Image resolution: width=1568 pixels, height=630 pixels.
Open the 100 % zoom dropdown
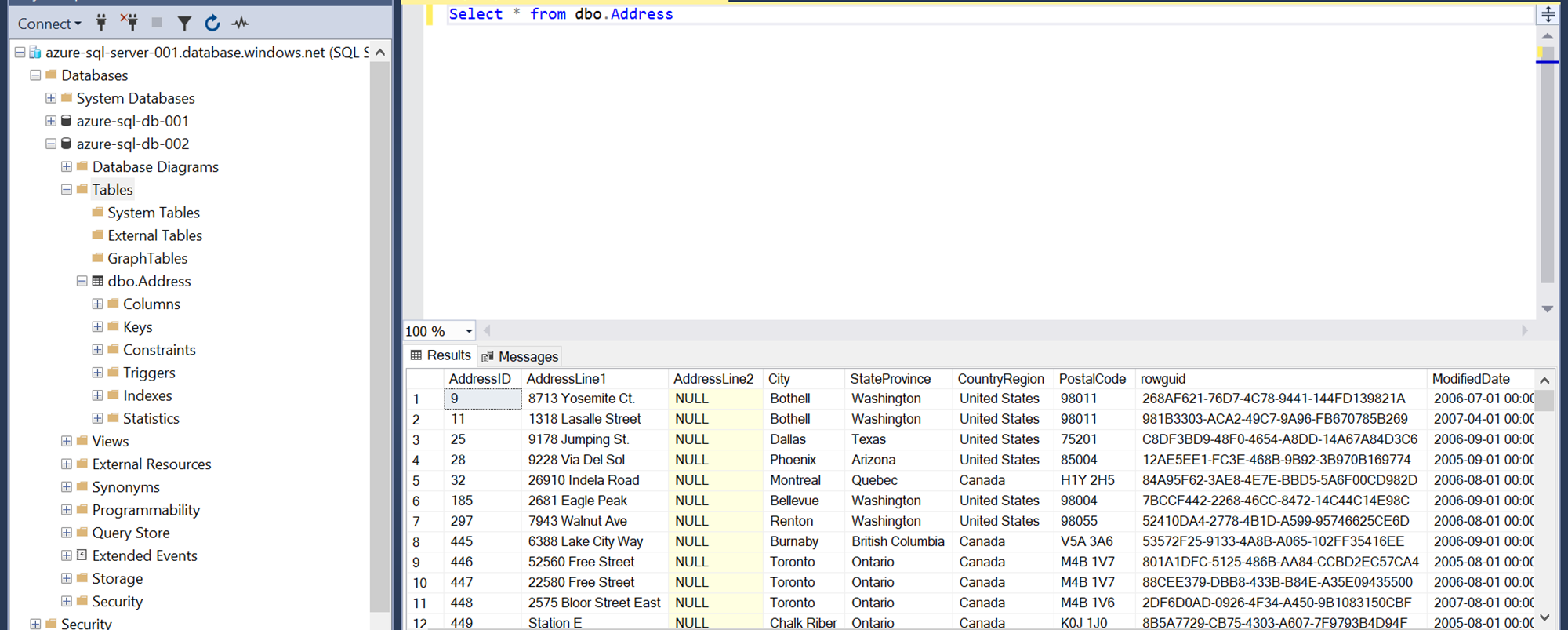pyautogui.click(x=469, y=331)
